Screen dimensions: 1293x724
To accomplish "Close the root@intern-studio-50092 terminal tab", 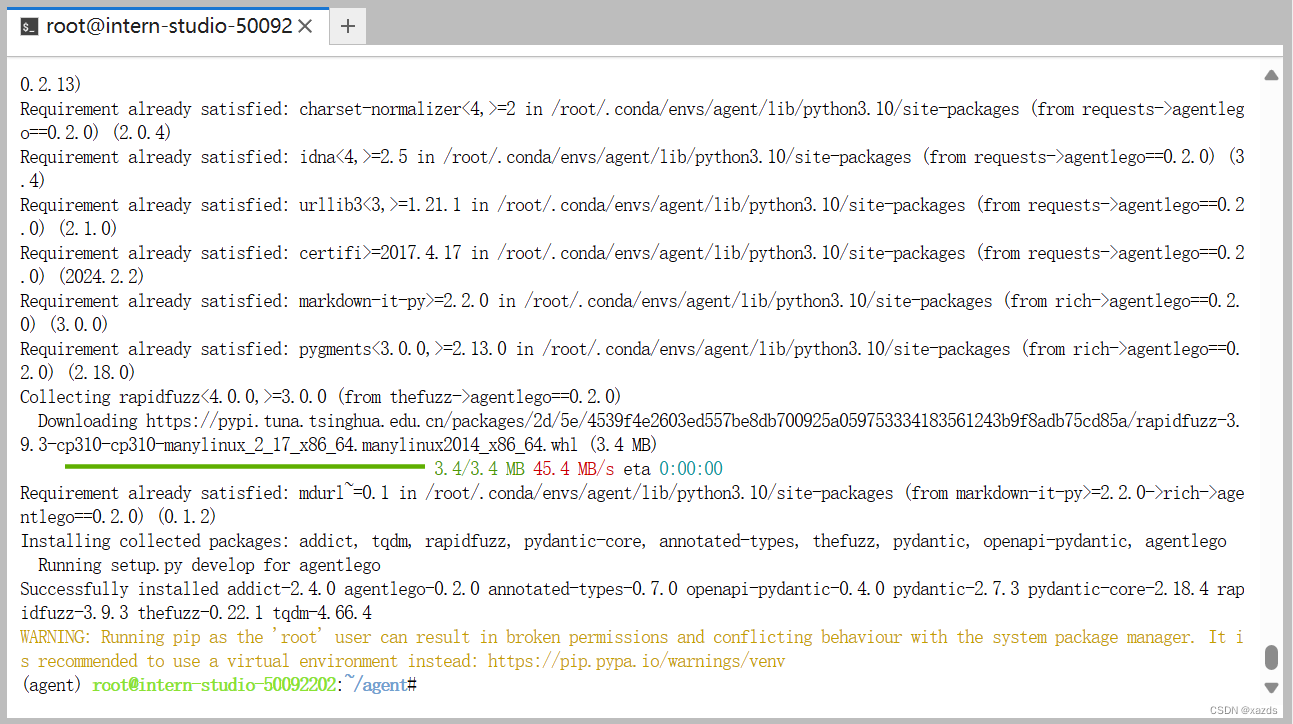I will [306, 27].
